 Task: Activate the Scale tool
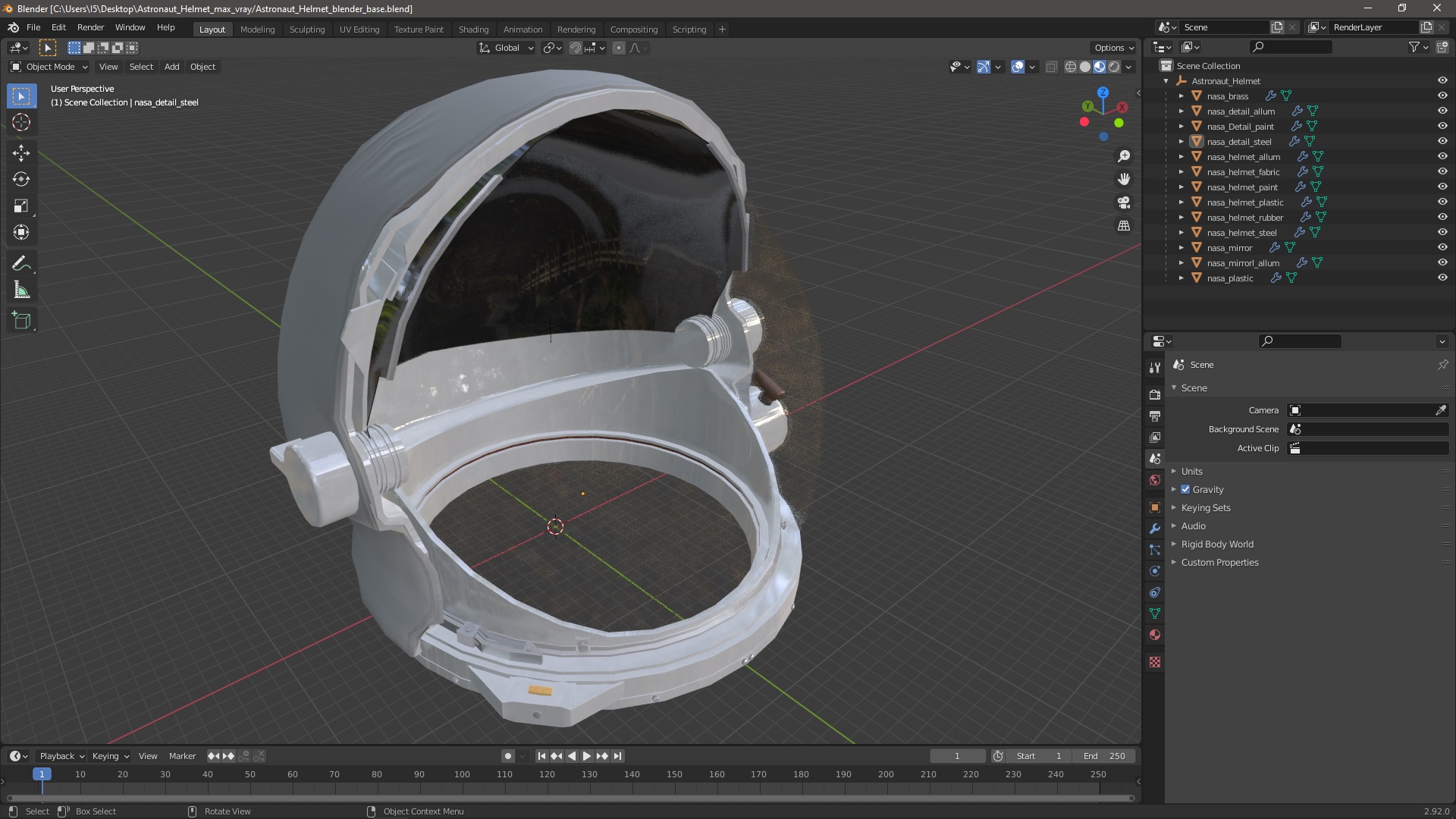pyautogui.click(x=21, y=206)
